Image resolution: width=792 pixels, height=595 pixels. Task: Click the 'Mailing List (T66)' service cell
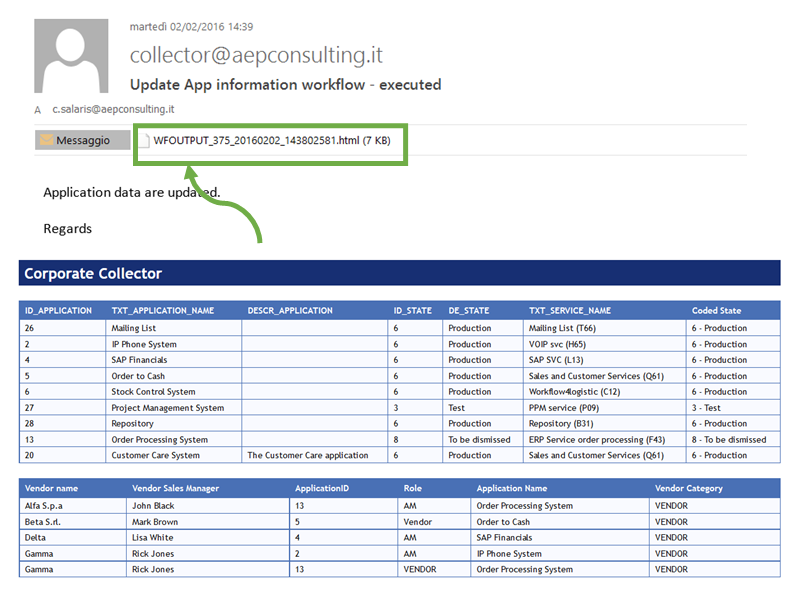604,328
